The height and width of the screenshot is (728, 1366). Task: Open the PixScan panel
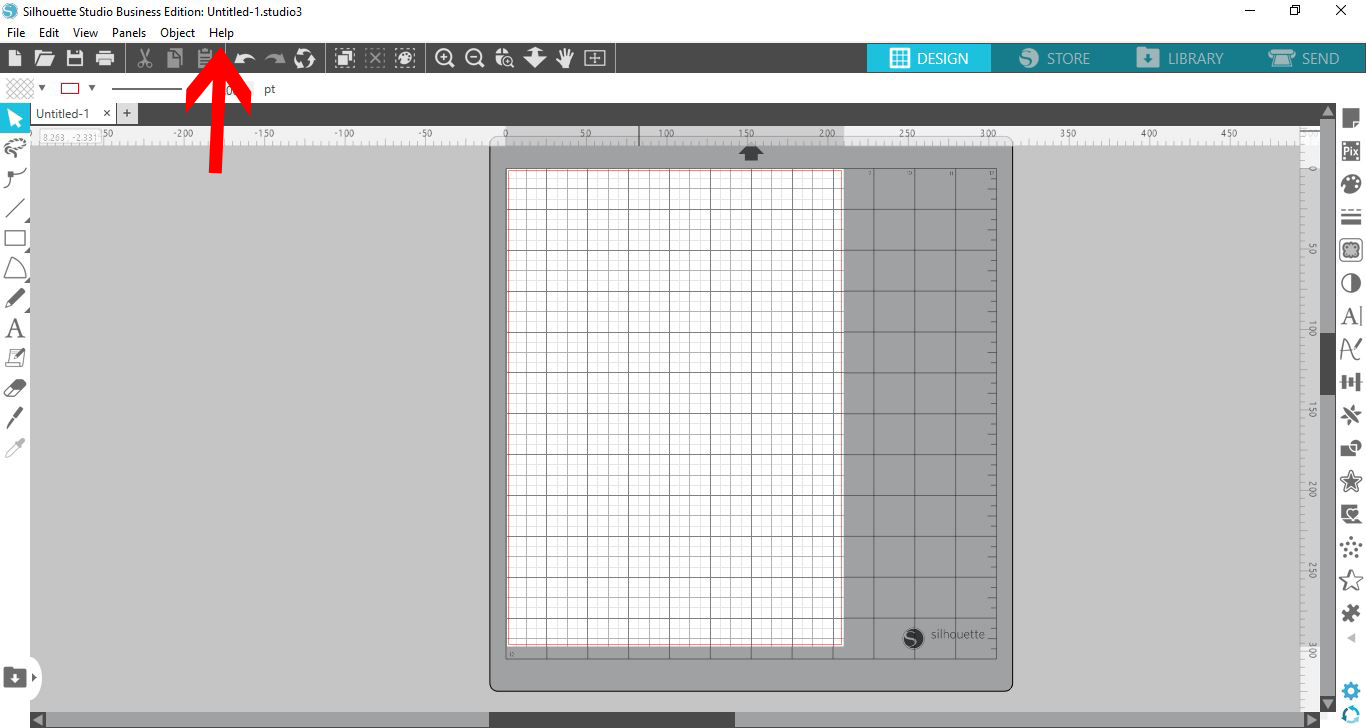1351,151
